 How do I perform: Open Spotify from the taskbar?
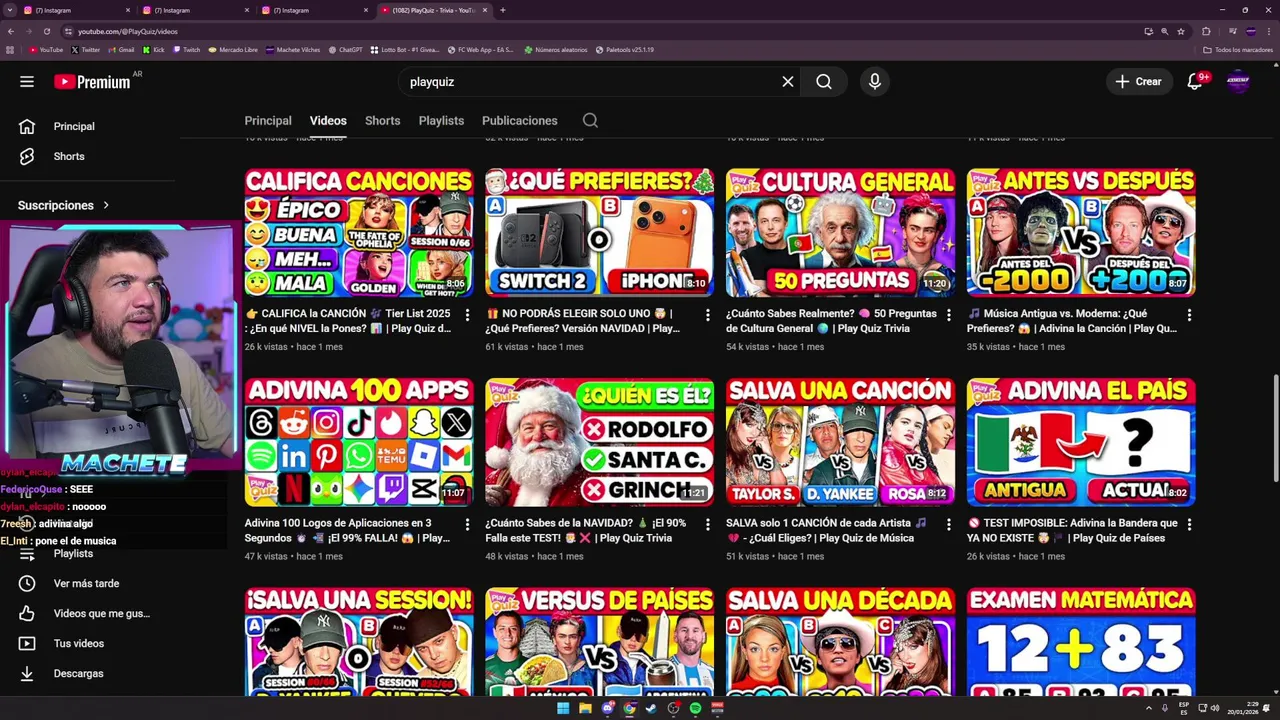[x=695, y=708]
